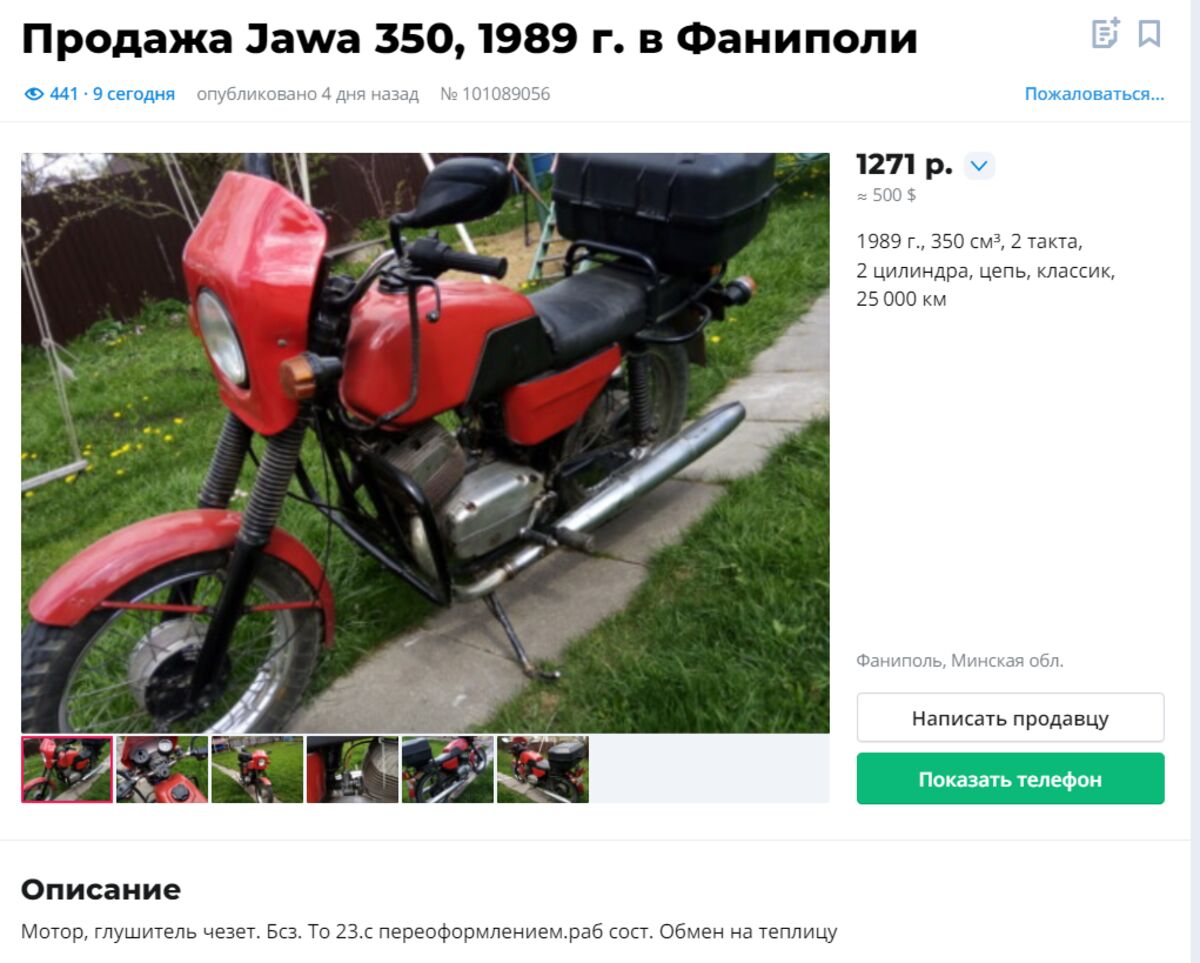Screen dimensions: 1200x963
Task: Add a note with the notepad icon
Action: point(1105,34)
